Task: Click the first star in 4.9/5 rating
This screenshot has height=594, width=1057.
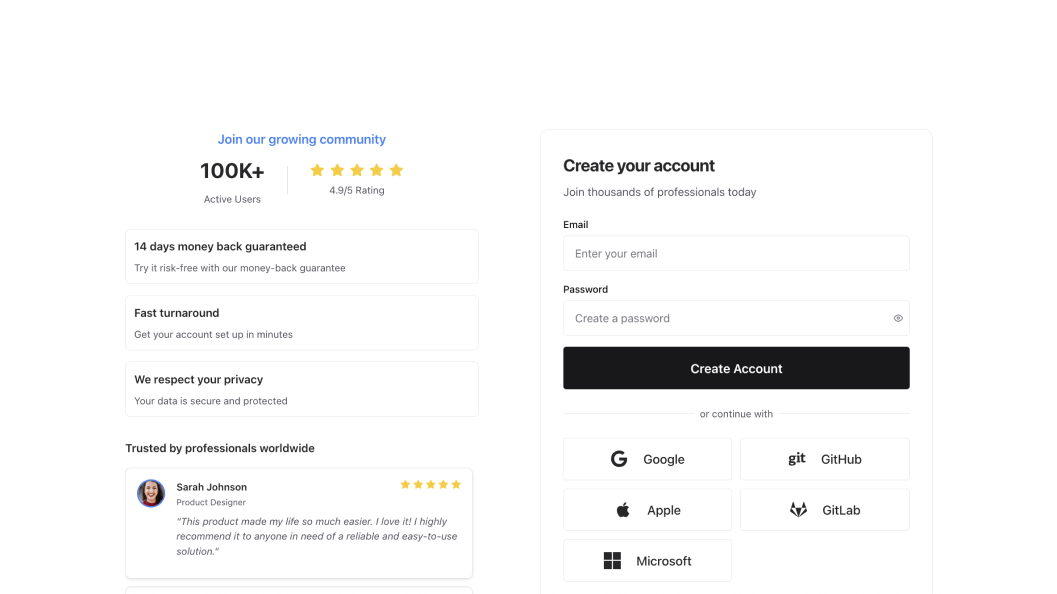Action: [317, 170]
